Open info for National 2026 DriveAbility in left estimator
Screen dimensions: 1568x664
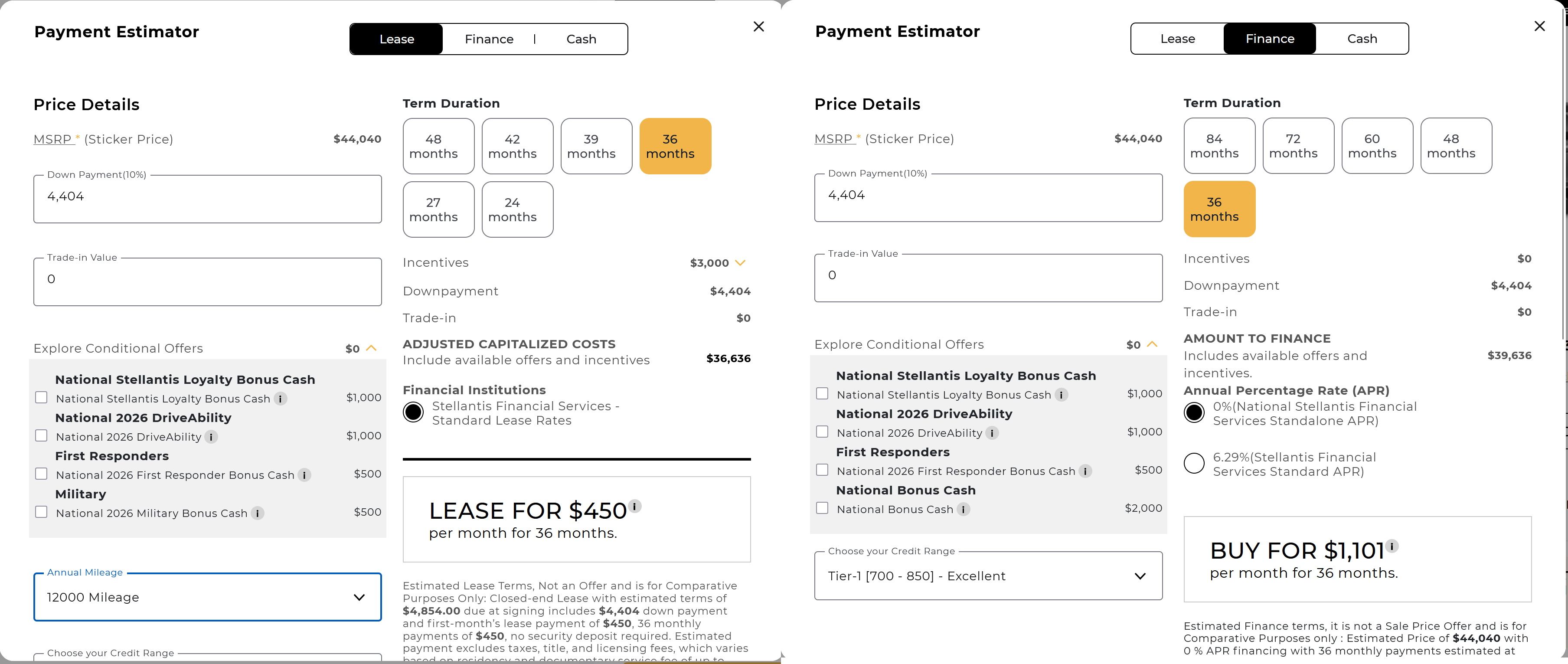pyautogui.click(x=211, y=437)
